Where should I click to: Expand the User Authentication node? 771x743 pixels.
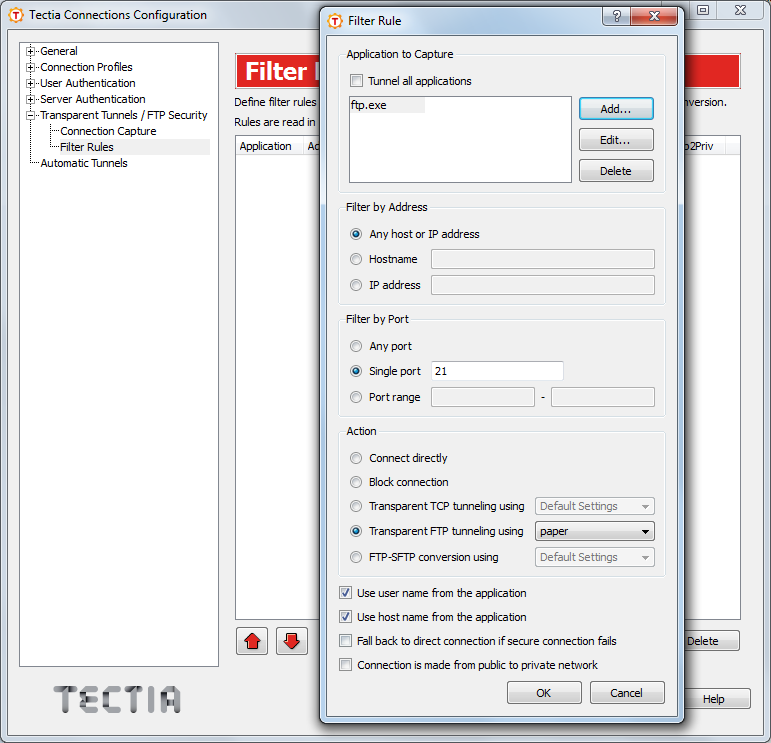point(30,83)
